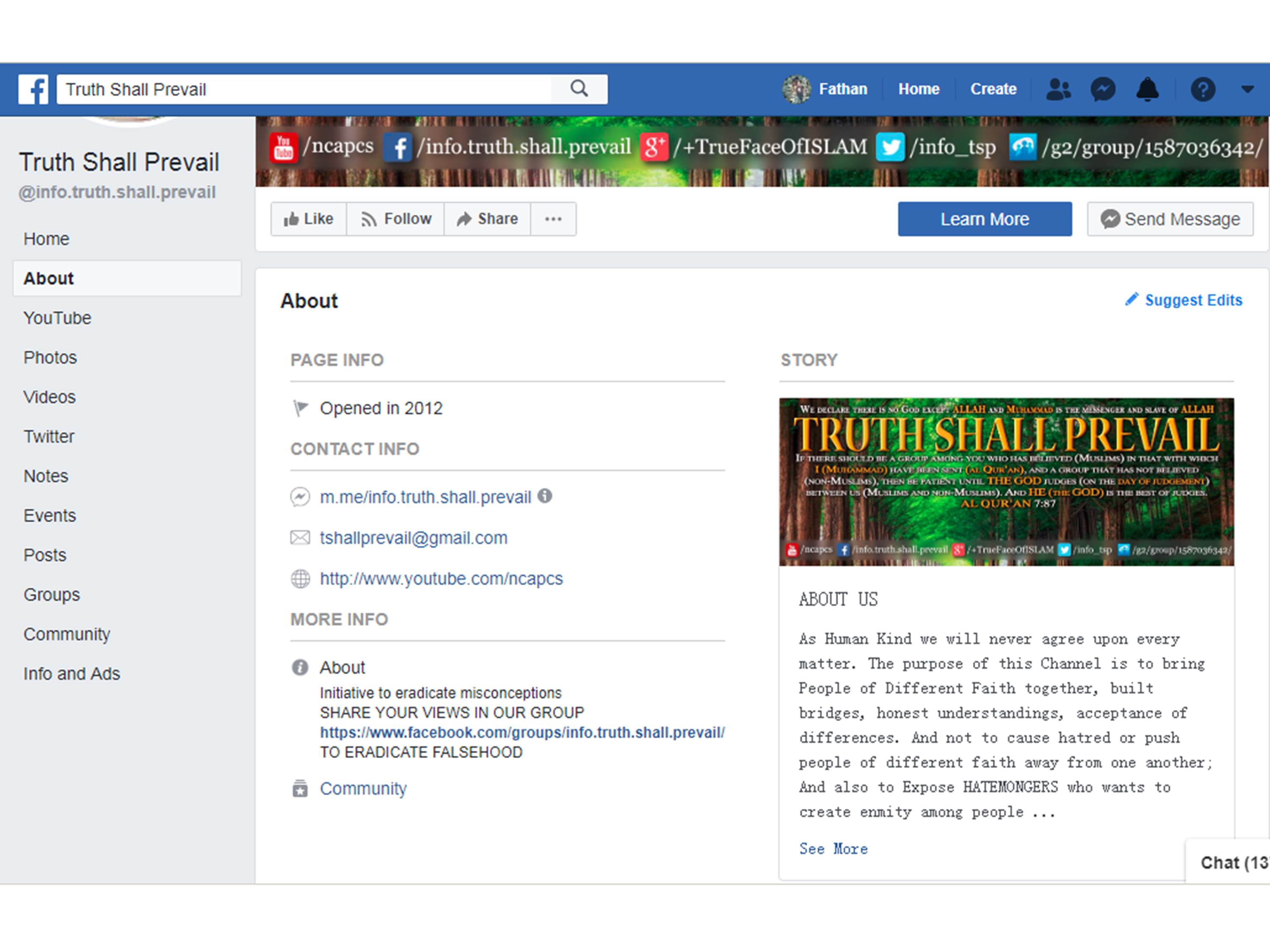Image resolution: width=1270 pixels, height=952 pixels.
Task: Open the tshallprevail@gmail.com email link
Action: pyautogui.click(x=413, y=538)
